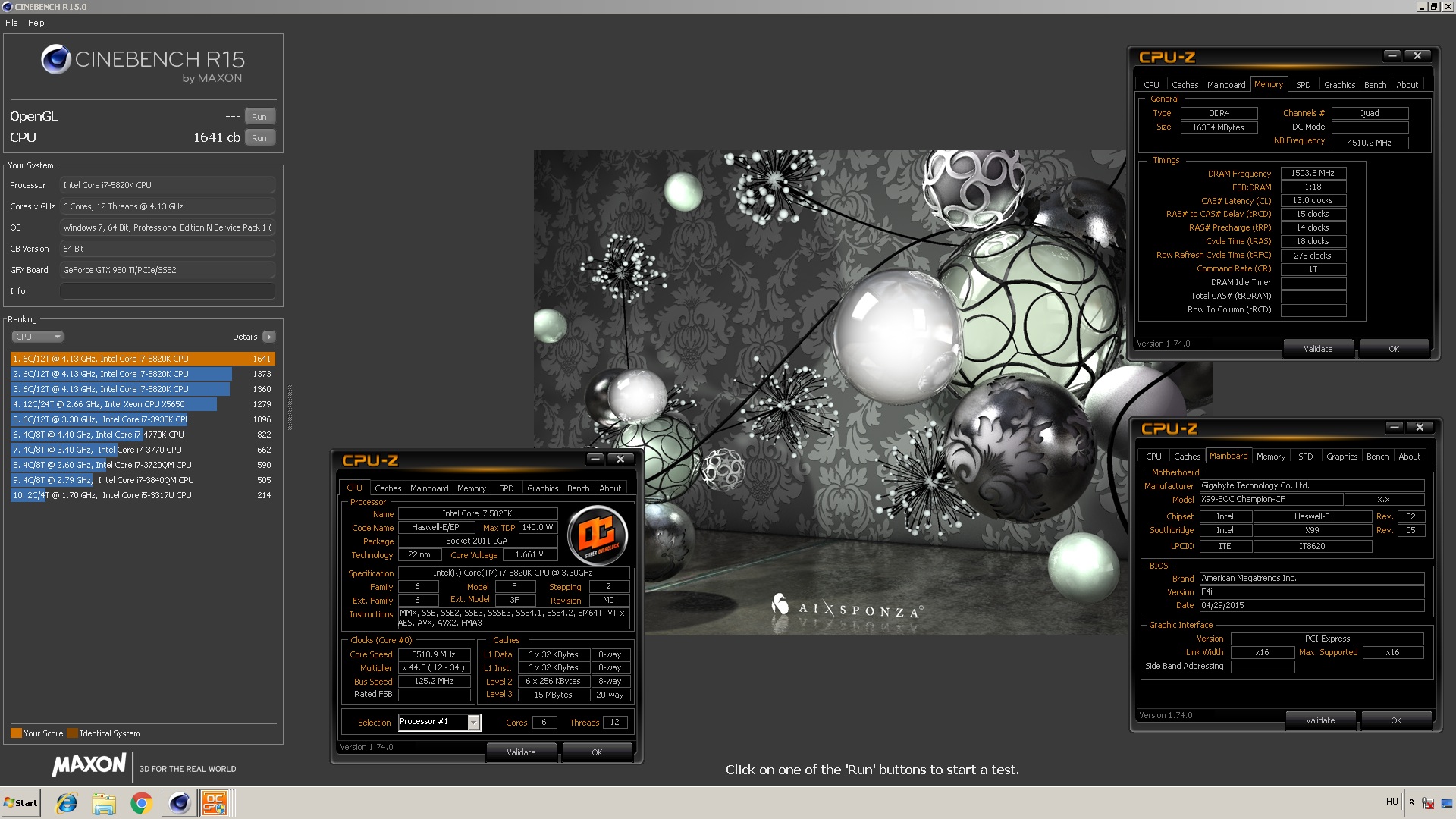Viewport: 1456px width, 819px height.
Task: Select rank 2 i7-5820K score 1373
Action: click(x=143, y=374)
